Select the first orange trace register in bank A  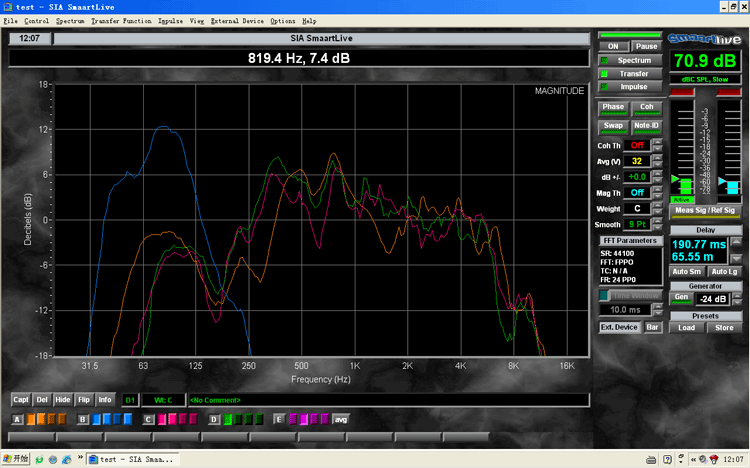tap(31, 420)
